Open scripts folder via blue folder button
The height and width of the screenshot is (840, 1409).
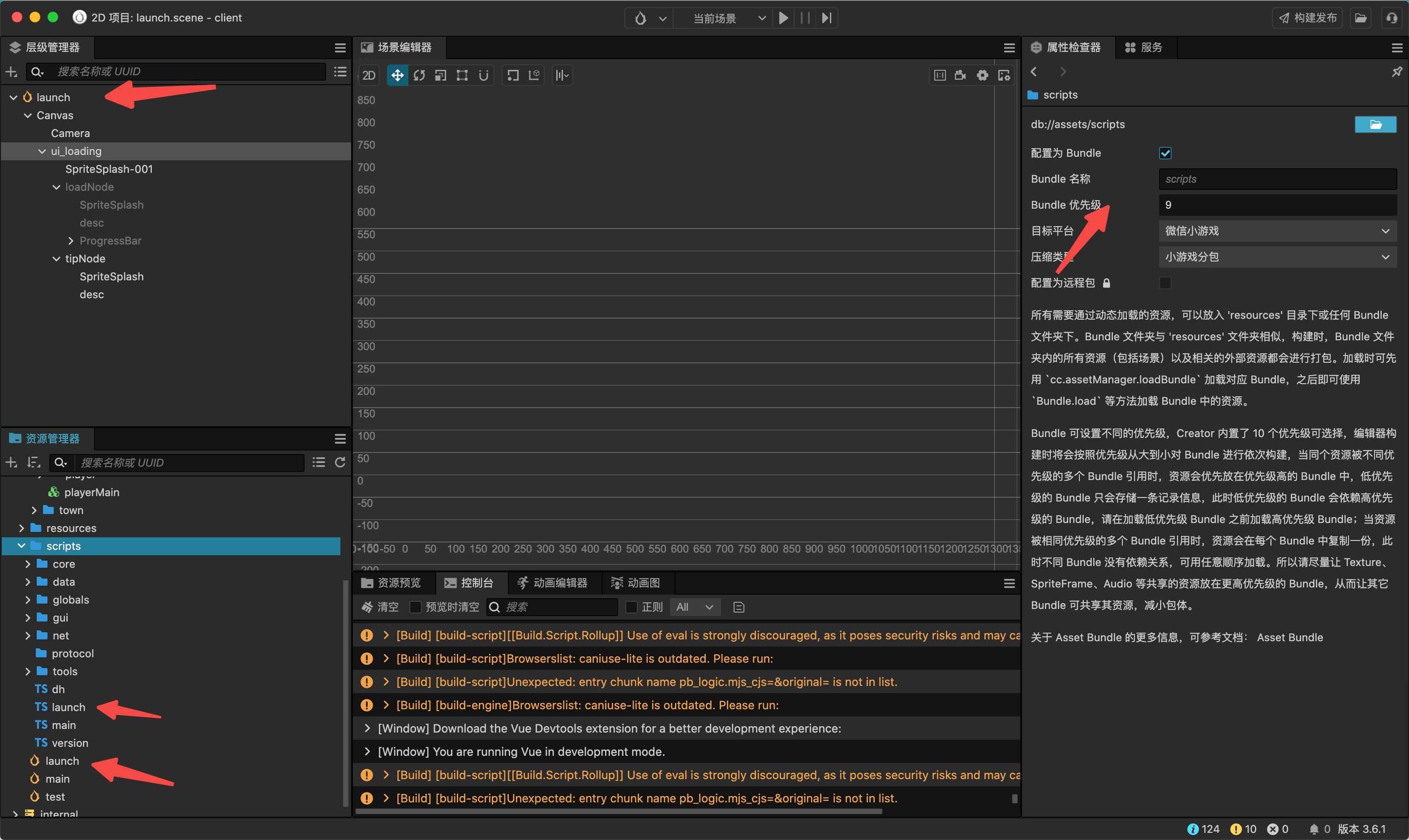coord(1375,124)
